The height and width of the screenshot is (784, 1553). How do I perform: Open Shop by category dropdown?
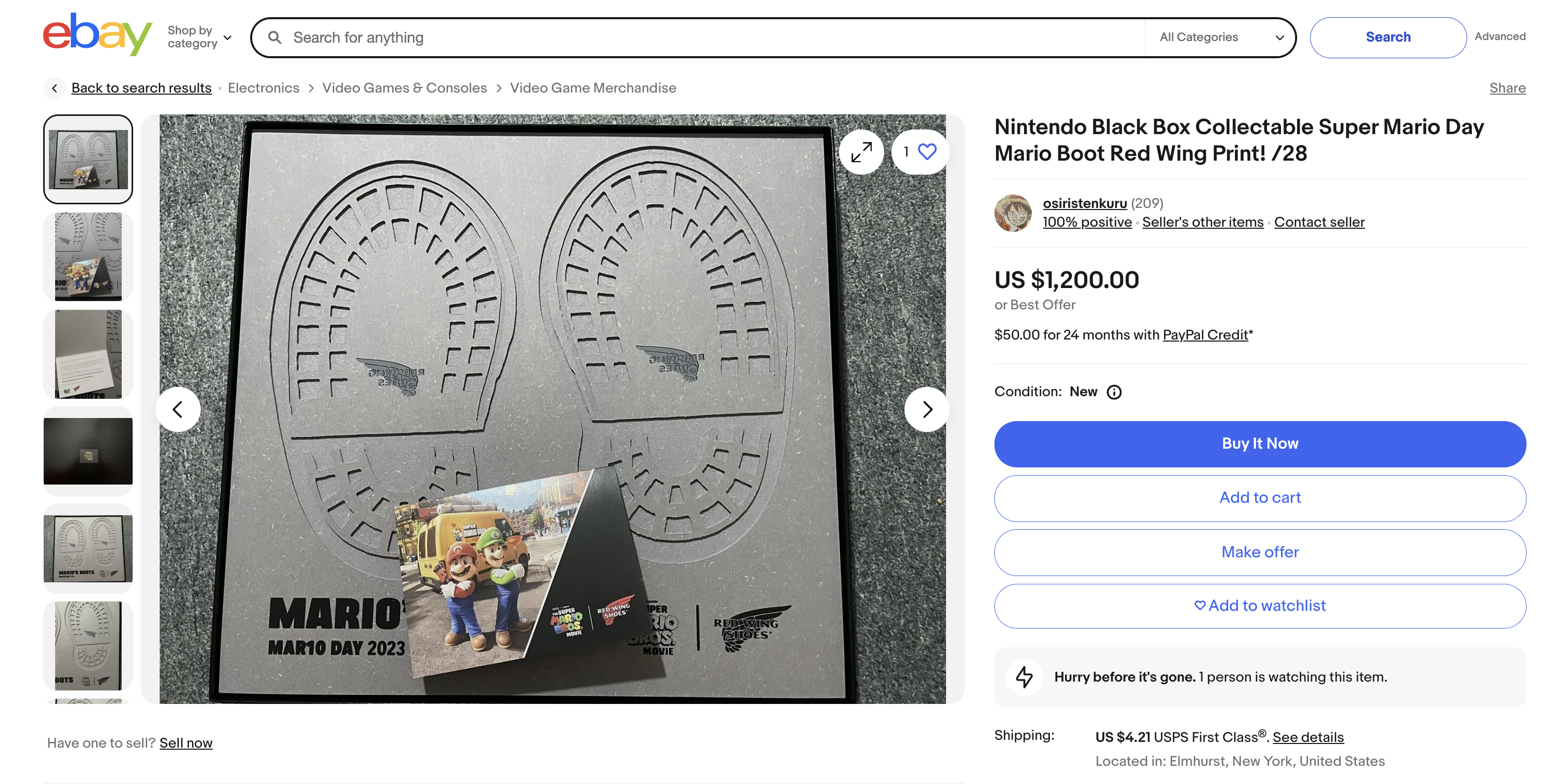199,37
